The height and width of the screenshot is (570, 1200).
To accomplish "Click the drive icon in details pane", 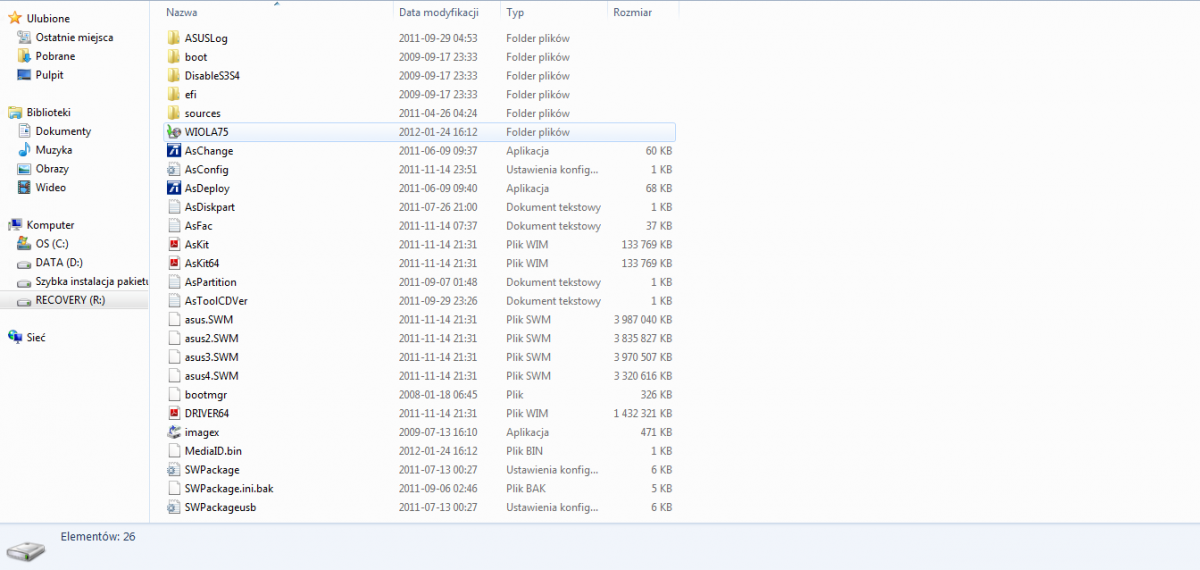I will click(26, 550).
